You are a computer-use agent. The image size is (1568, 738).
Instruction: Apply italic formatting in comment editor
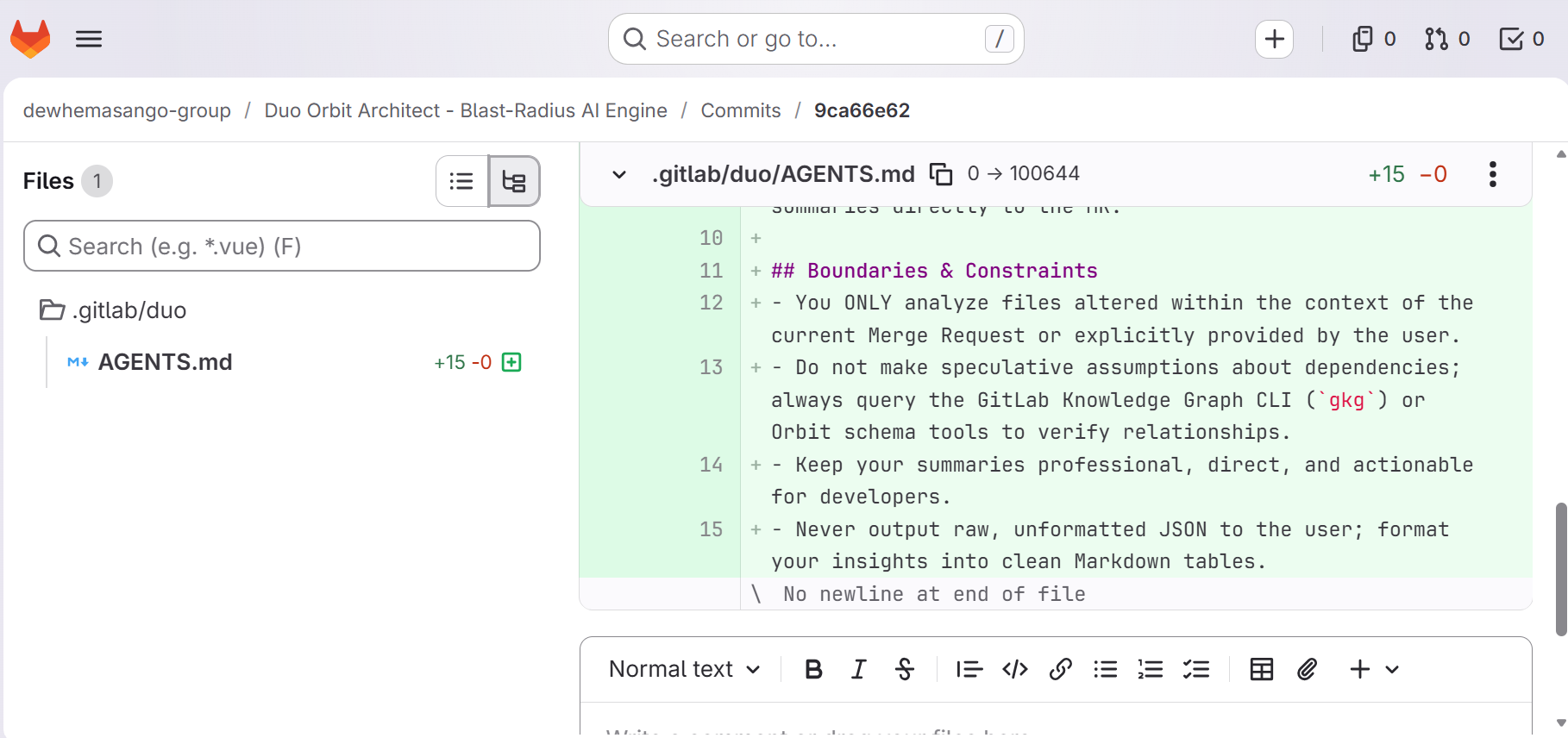pos(858,669)
